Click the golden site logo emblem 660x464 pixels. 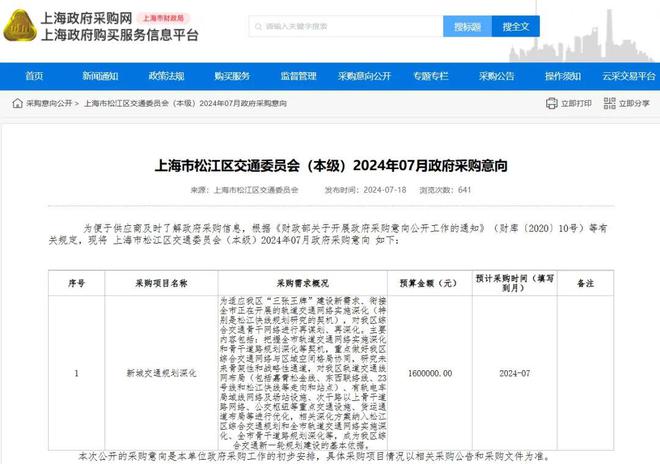click(x=20, y=26)
